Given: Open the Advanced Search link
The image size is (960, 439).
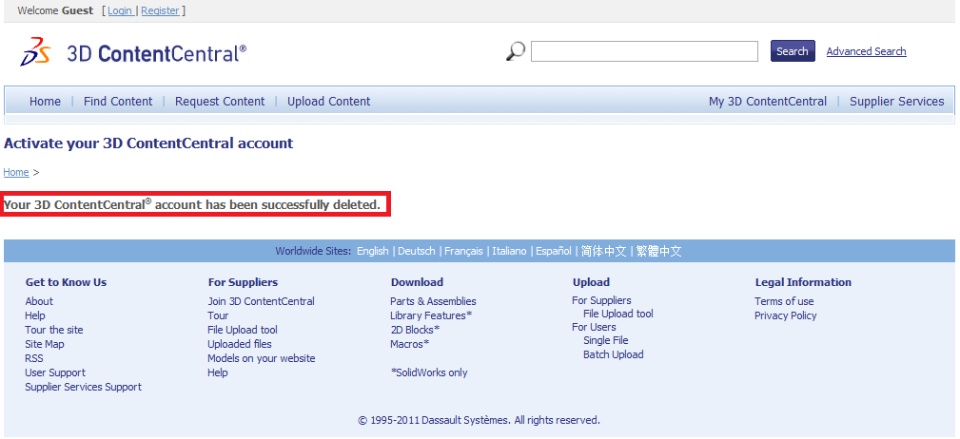Looking at the screenshot, I should point(866,51).
